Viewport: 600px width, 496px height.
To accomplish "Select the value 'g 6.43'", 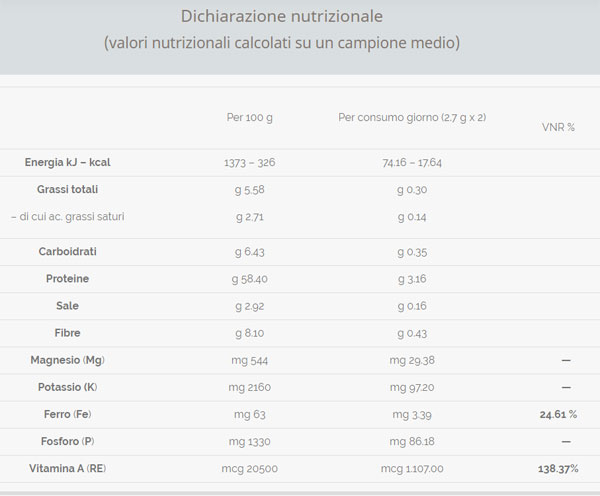I will coord(249,252).
